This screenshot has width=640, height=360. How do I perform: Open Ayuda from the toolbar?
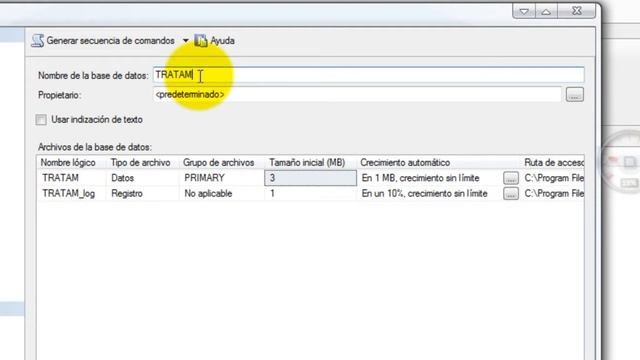point(215,40)
